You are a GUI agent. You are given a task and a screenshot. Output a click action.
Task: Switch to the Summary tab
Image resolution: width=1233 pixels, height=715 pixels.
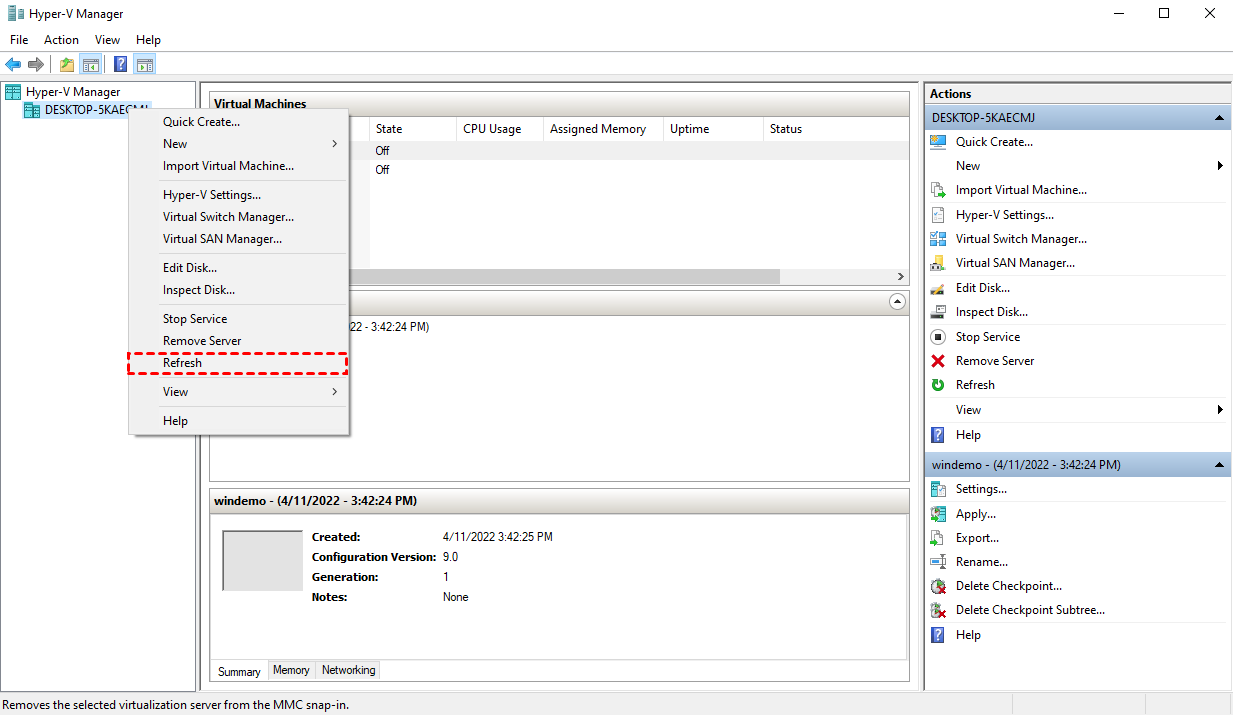pyautogui.click(x=239, y=672)
